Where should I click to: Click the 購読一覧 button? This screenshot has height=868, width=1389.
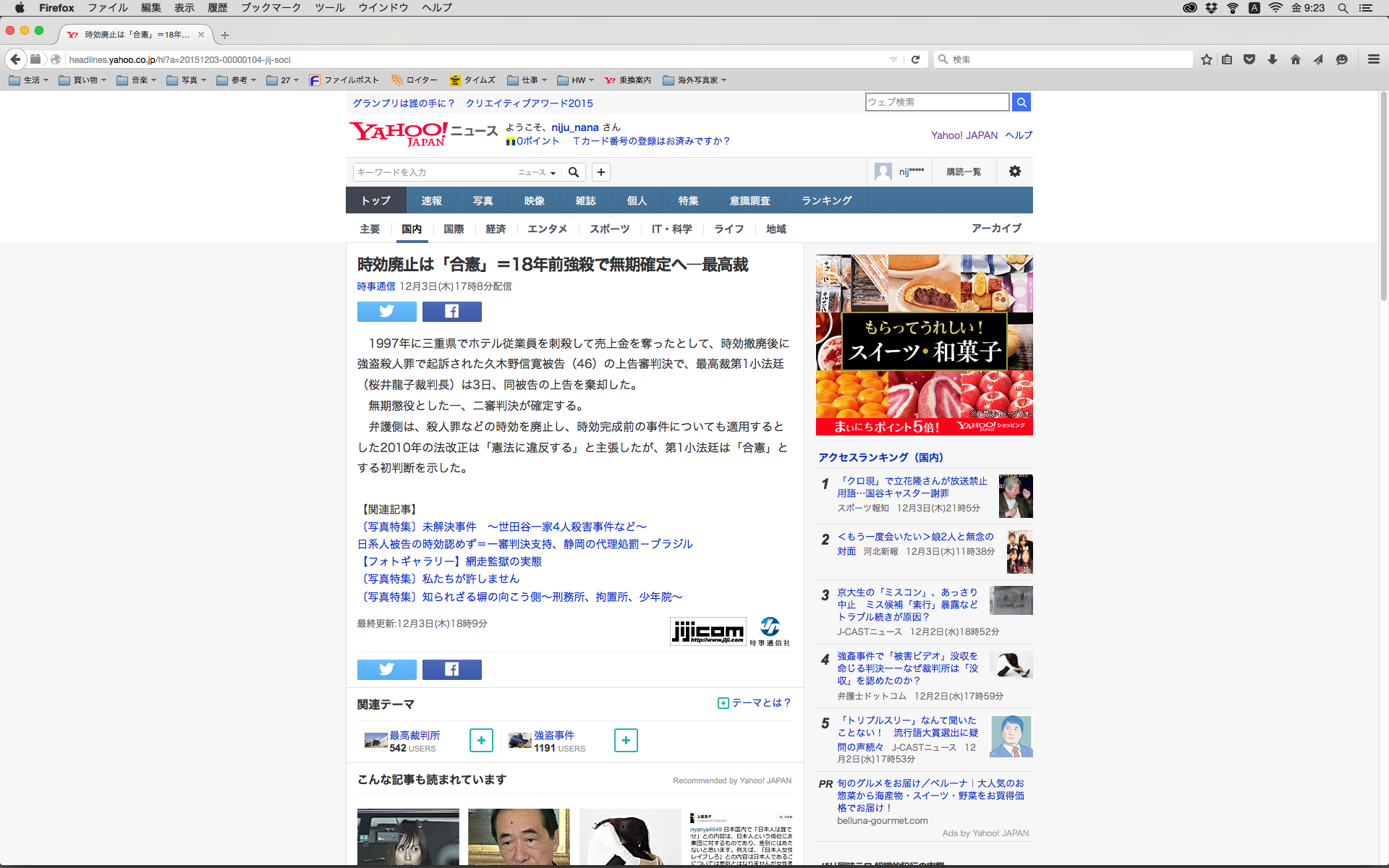[x=964, y=171]
